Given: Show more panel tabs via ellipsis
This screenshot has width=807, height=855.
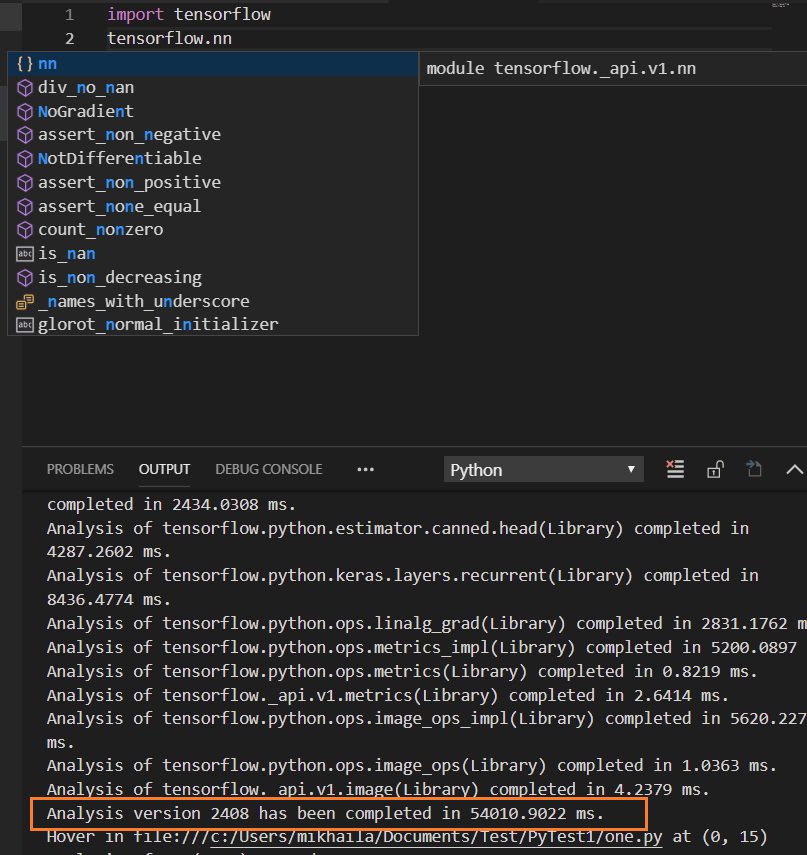Looking at the screenshot, I should coord(365,469).
